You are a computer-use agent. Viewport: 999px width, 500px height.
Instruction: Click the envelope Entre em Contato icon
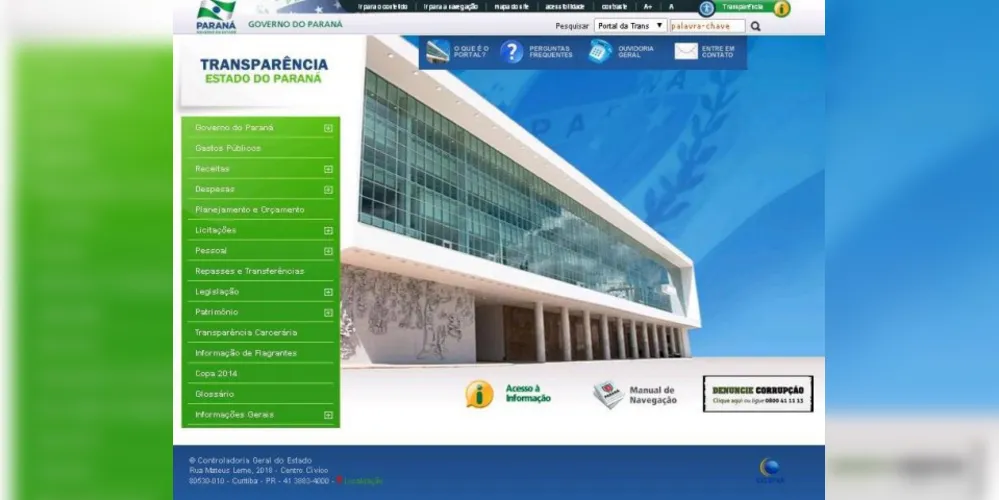point(686,52)
